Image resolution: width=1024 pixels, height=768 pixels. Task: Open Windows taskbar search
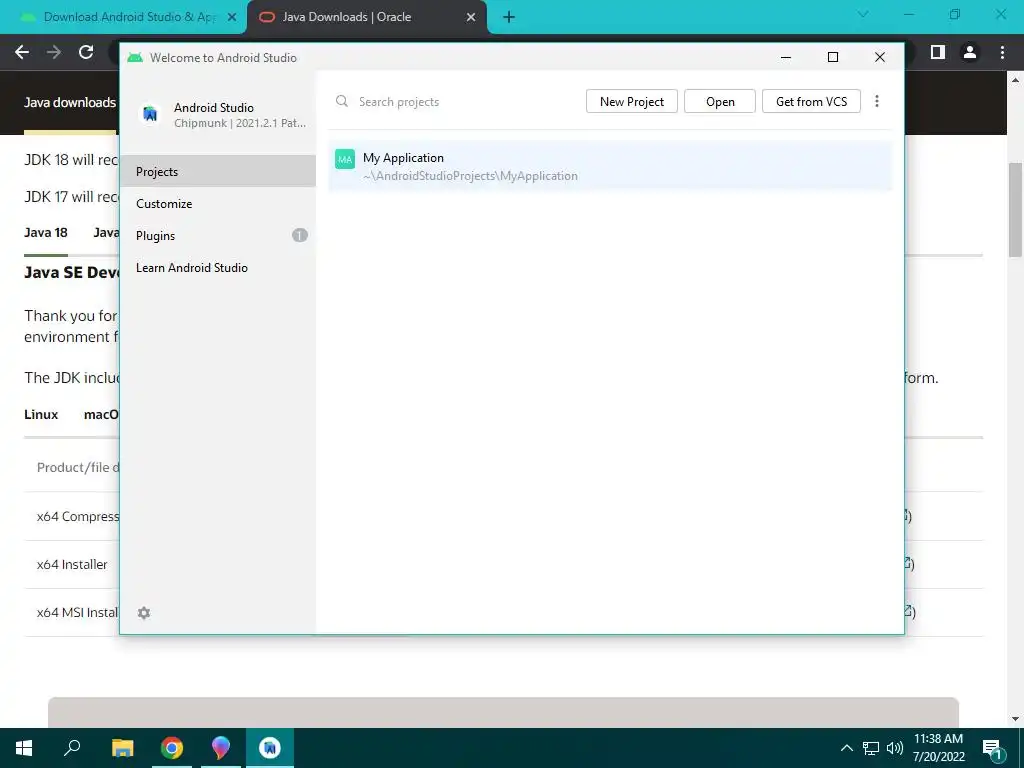[72, 748]
